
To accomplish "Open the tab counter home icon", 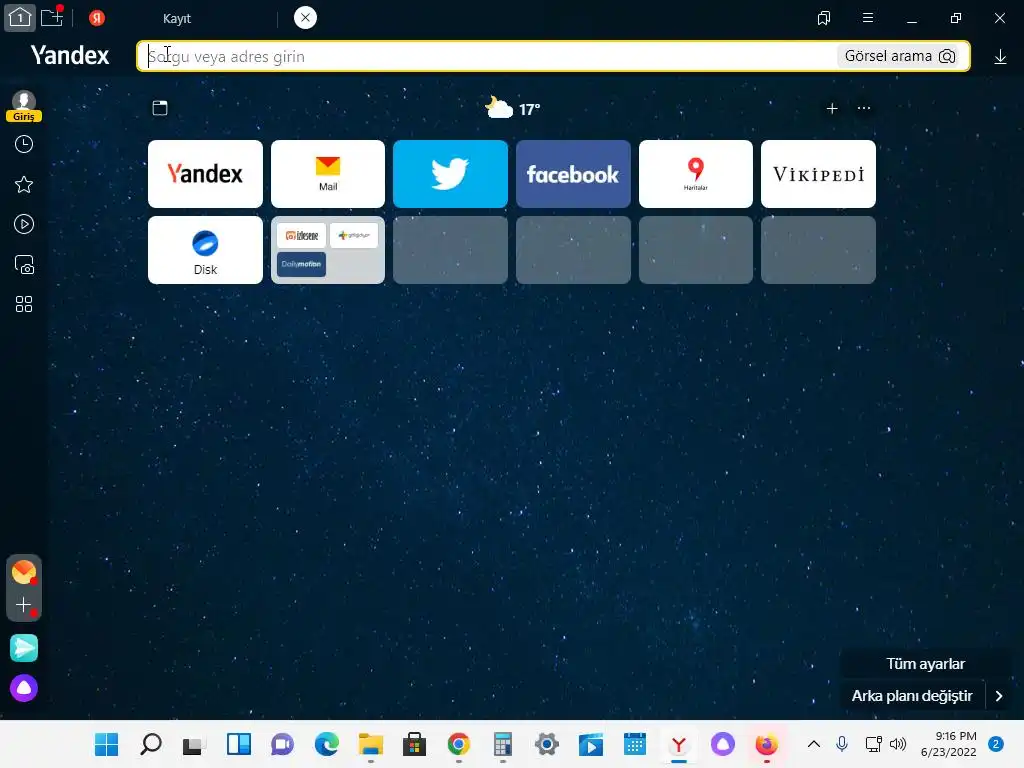I will point(20,18).
